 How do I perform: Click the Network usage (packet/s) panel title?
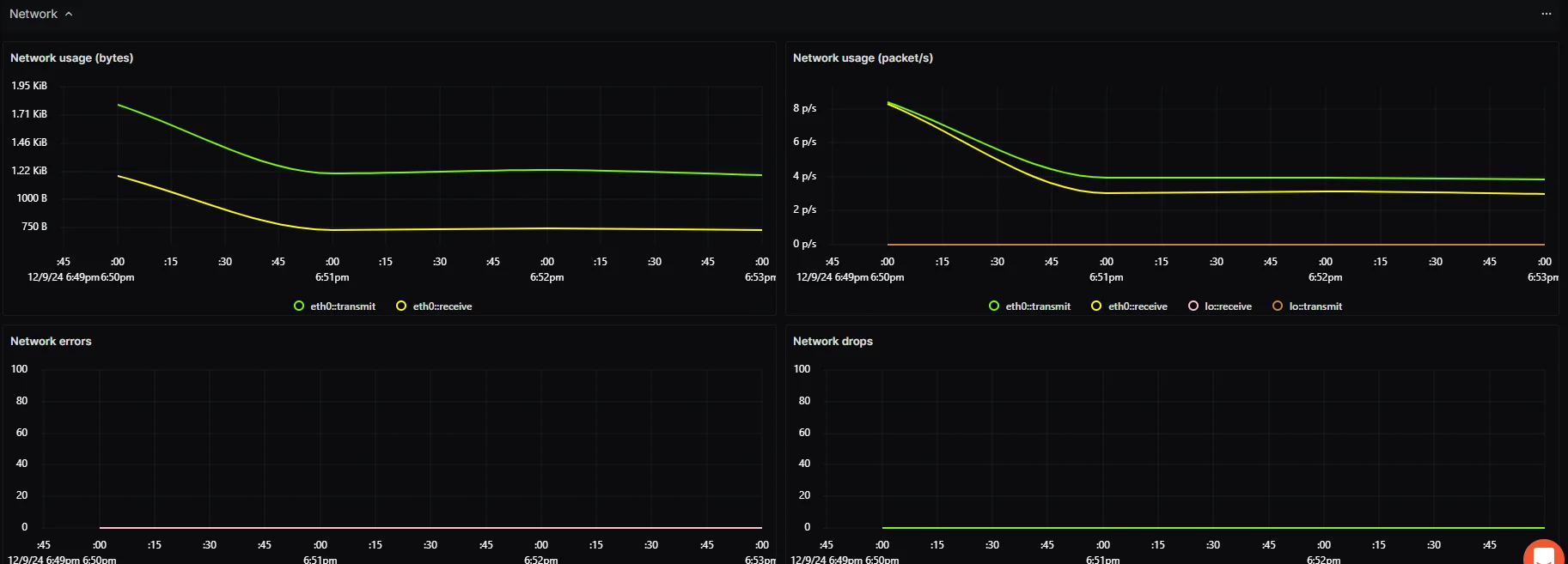click(x=863, y=58)
